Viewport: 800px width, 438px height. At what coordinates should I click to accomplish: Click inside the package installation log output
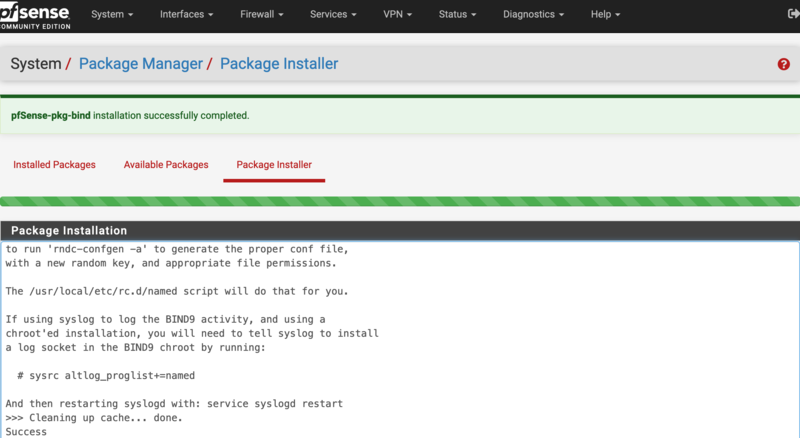(x=400, y=340)
